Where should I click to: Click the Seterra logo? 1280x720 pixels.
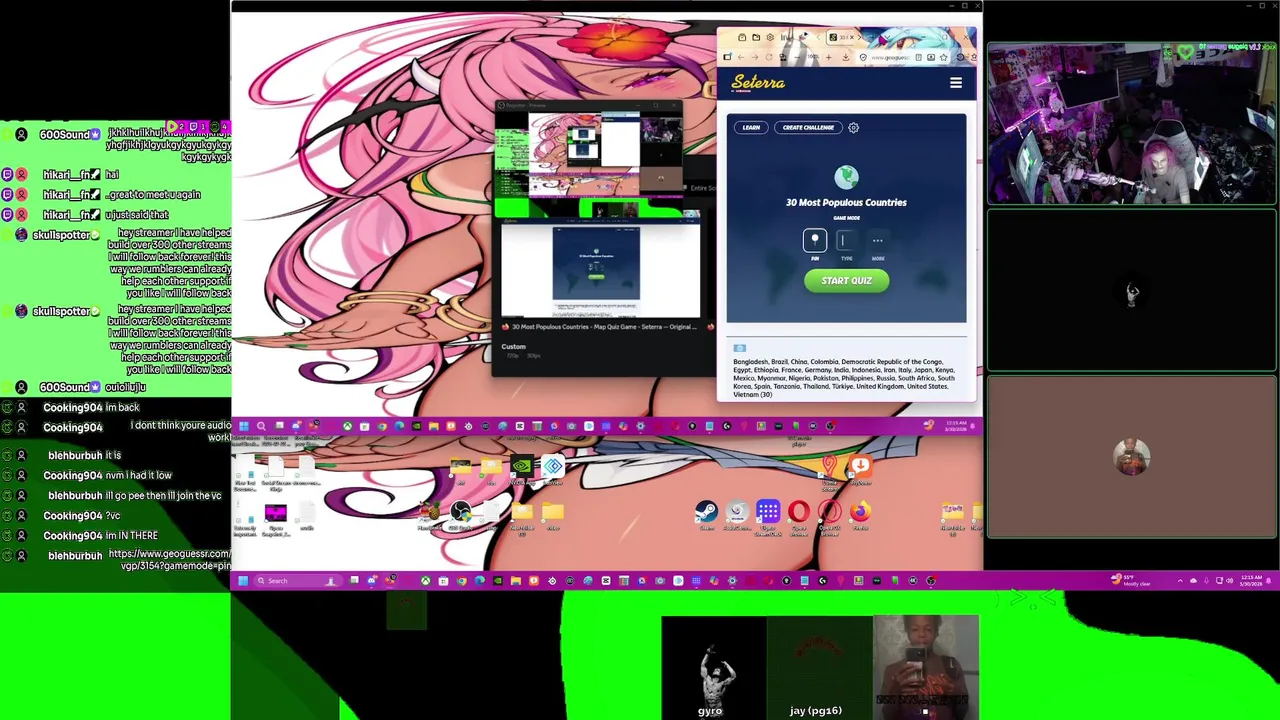[758, 83]
